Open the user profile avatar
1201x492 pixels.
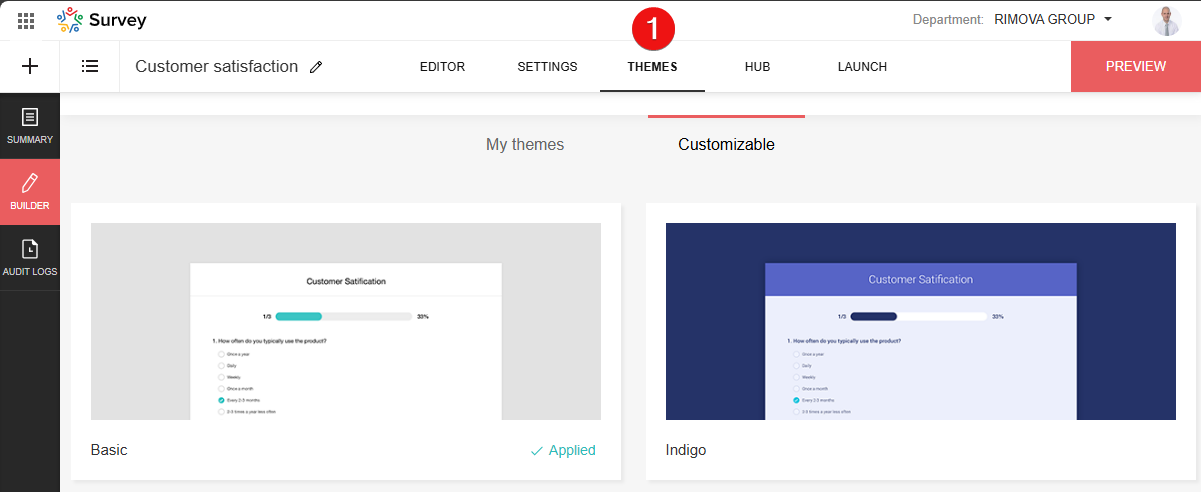tap(1166, 20)
